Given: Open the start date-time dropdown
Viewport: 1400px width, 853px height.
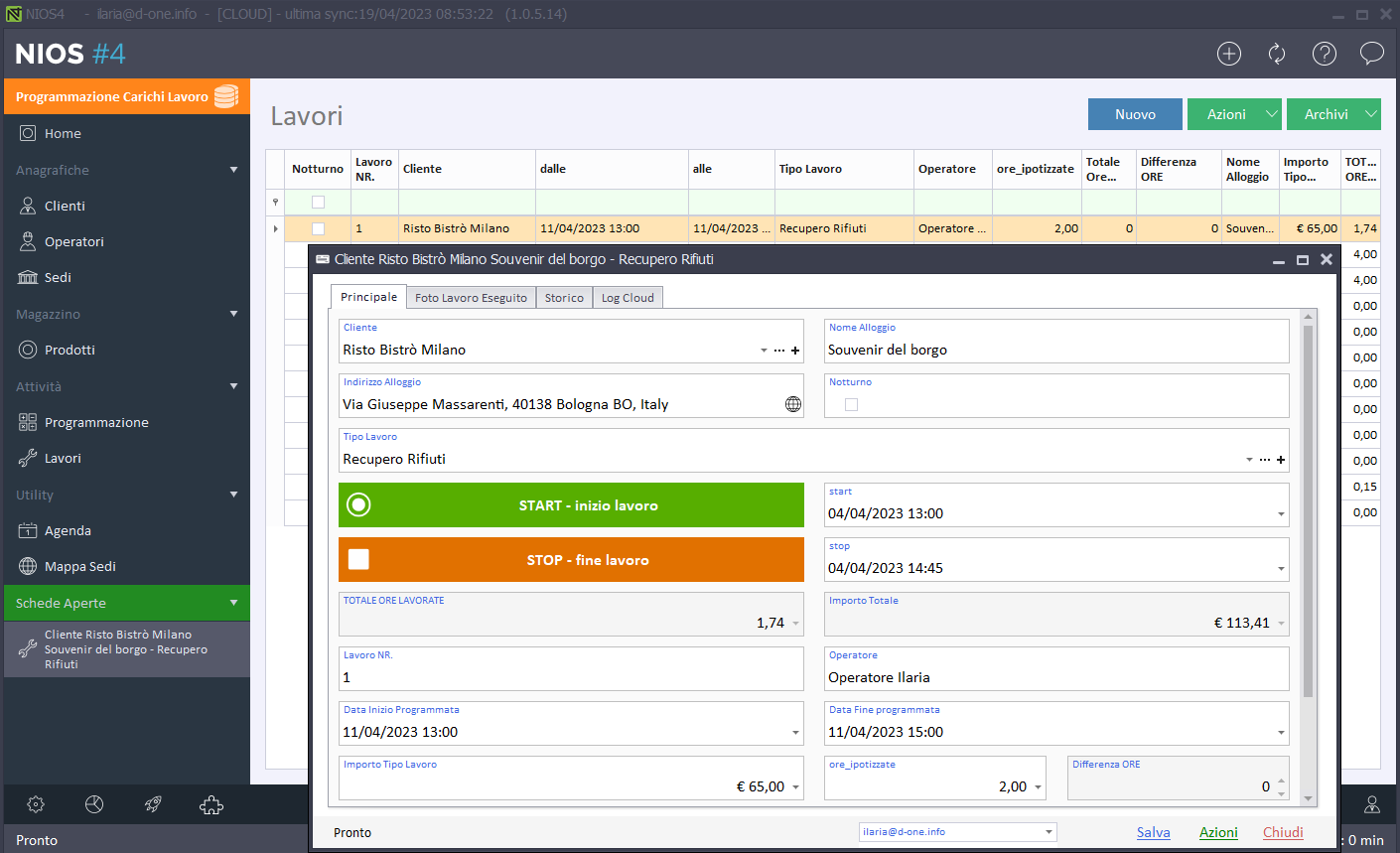Looking at the screenshot, I should pos(1281,514).
